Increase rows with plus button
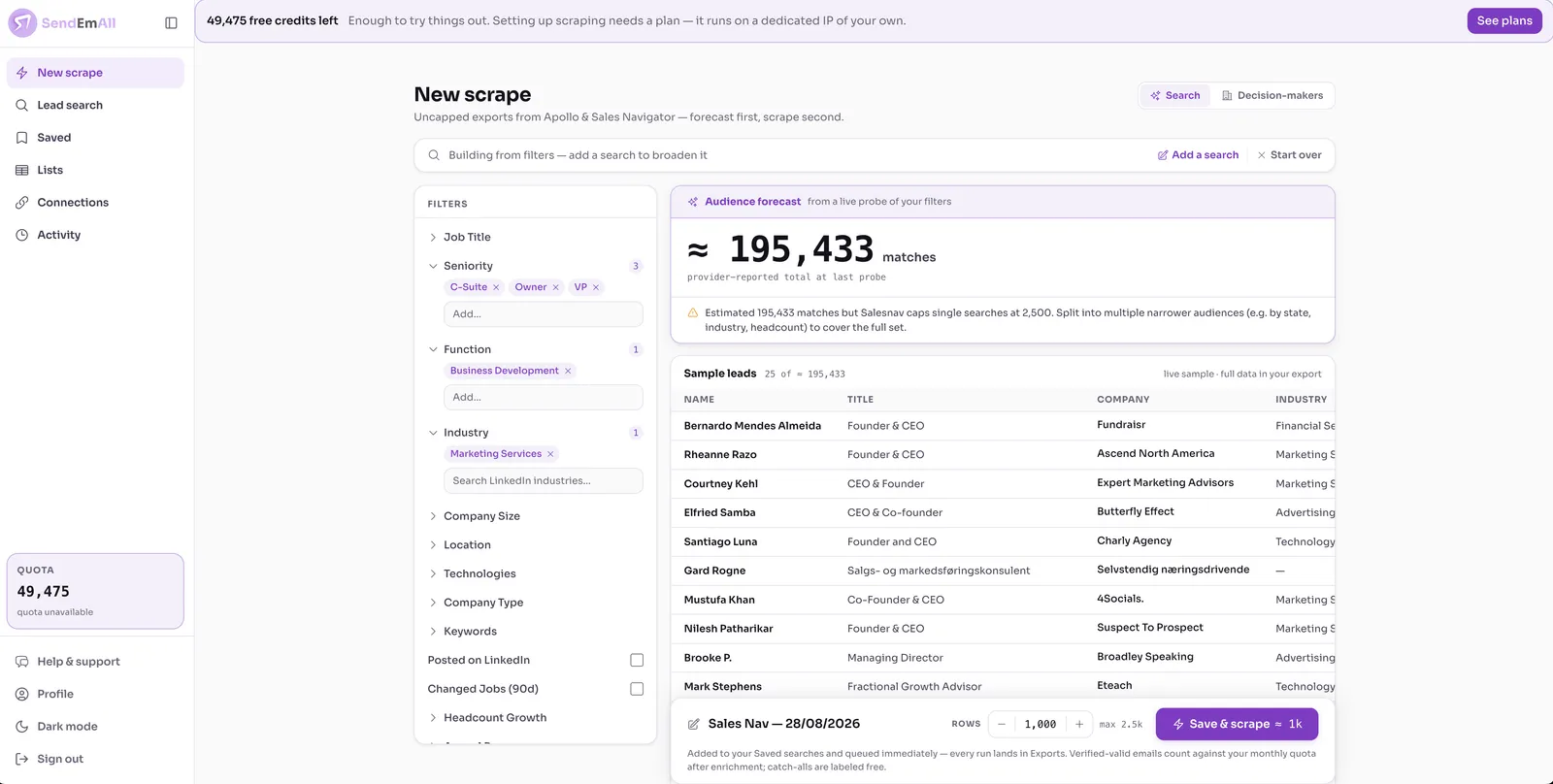The width and height of the screenshot is (1553, 784). (x=1078, y=724)
